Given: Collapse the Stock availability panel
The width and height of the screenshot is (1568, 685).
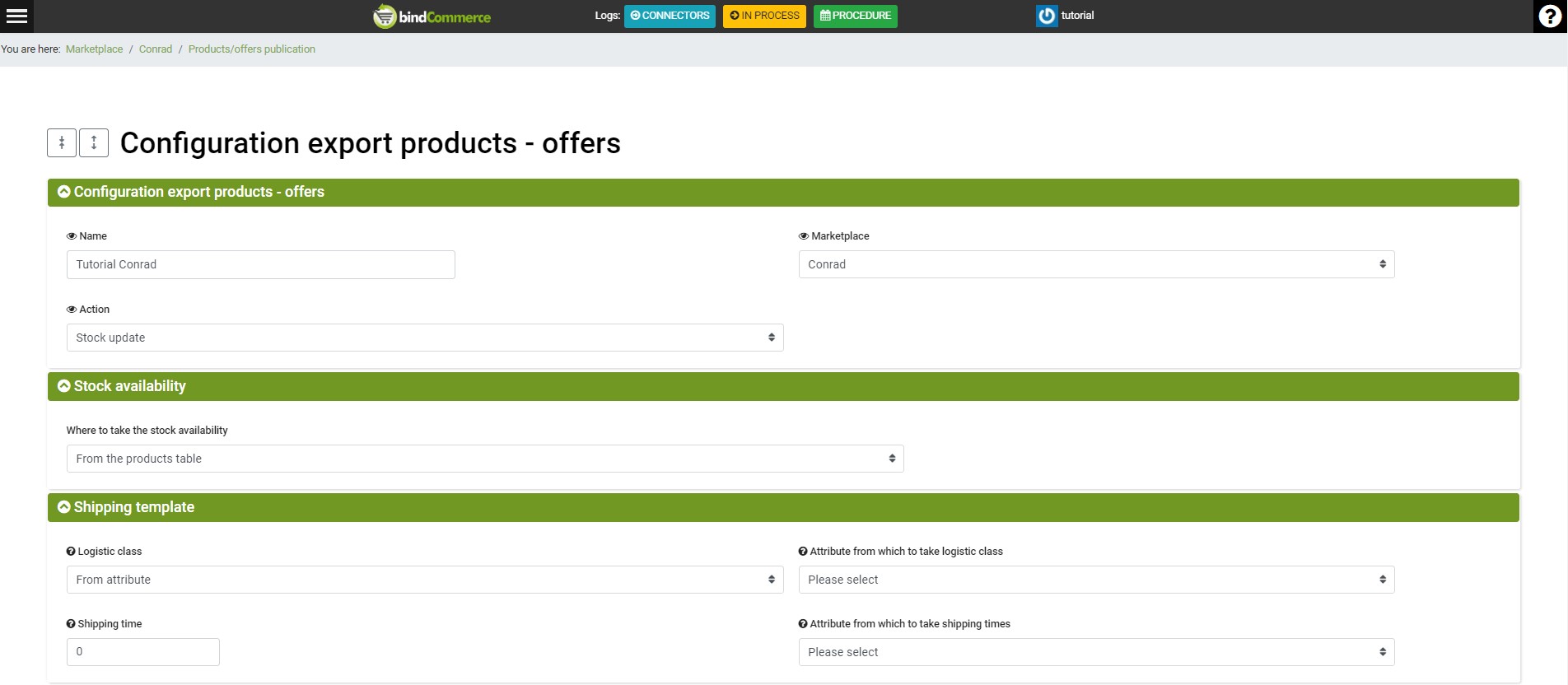Looking at the screenshot, I should coord(64,386).
